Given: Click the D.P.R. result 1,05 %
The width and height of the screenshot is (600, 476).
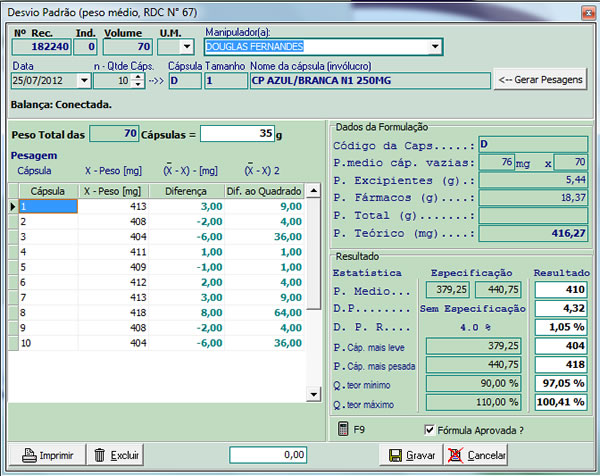Looking at the screenshot, I should [x=561, y=327].
